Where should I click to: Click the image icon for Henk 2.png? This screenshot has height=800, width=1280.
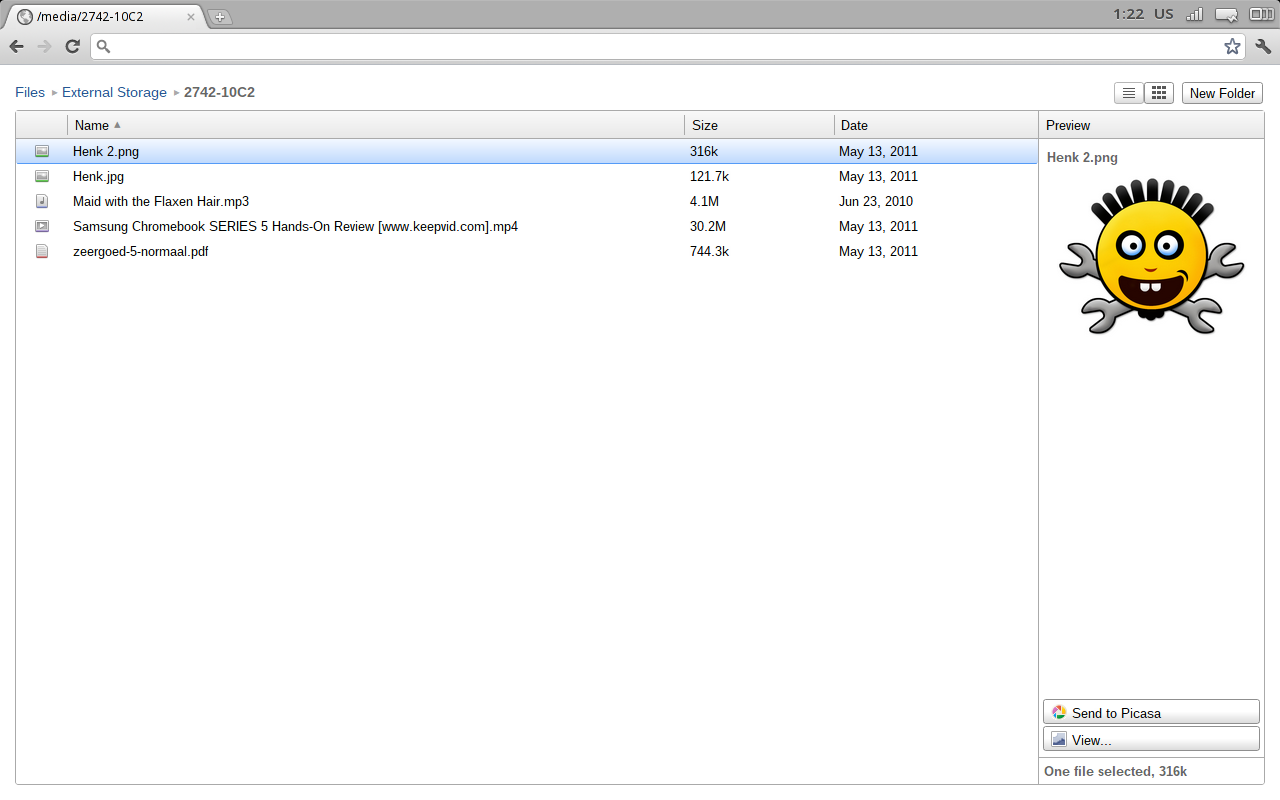pyautogui.click(x=42, y=151)
